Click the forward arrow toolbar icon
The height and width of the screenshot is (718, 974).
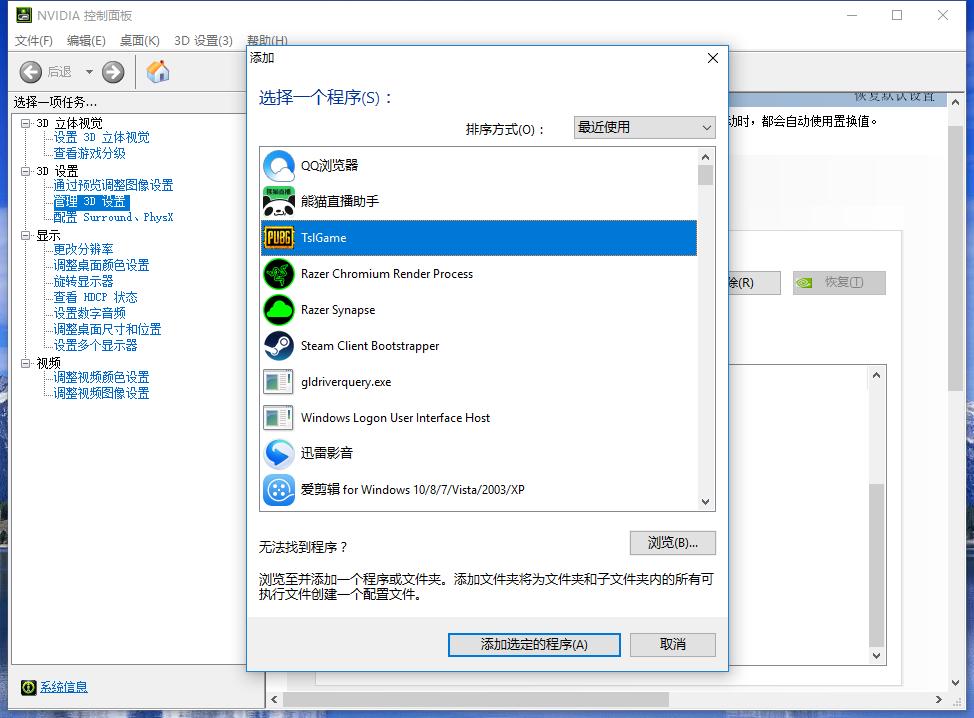[x=113, y=72]
